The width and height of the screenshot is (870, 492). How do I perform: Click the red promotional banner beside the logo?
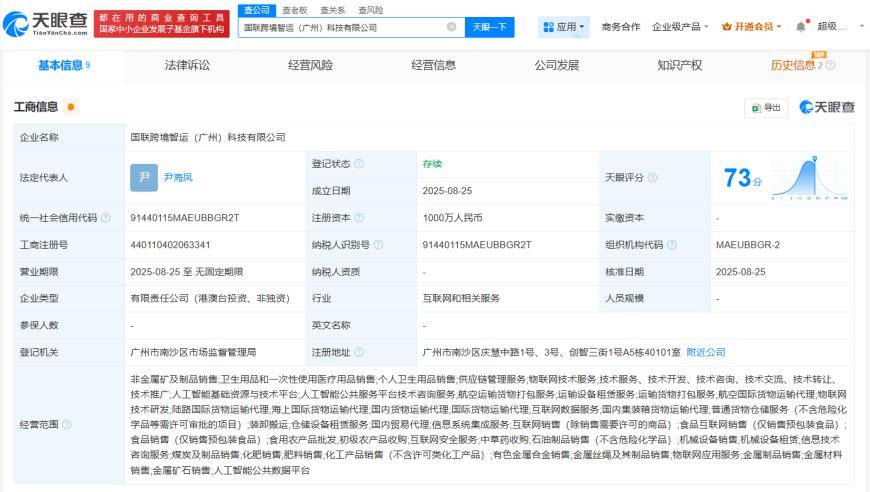click(x=161, y=24)
